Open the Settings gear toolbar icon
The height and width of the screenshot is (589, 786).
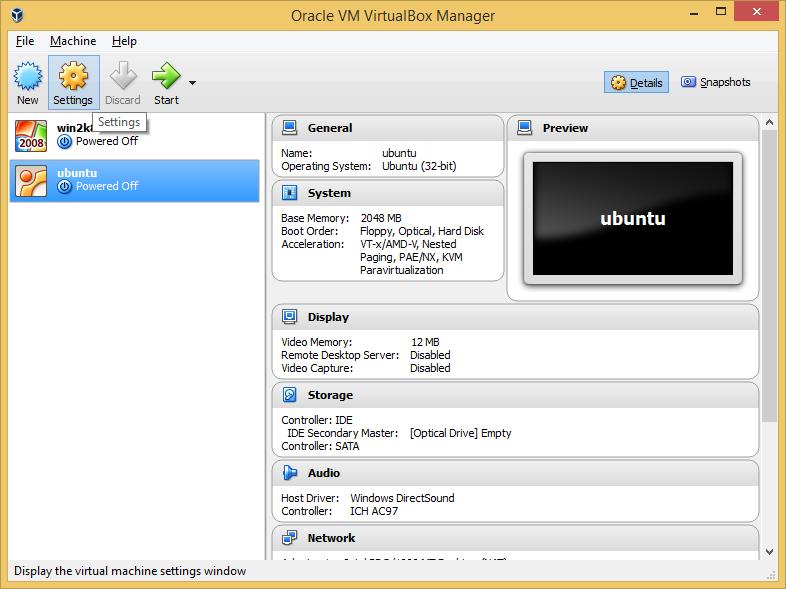click(73, 76)
